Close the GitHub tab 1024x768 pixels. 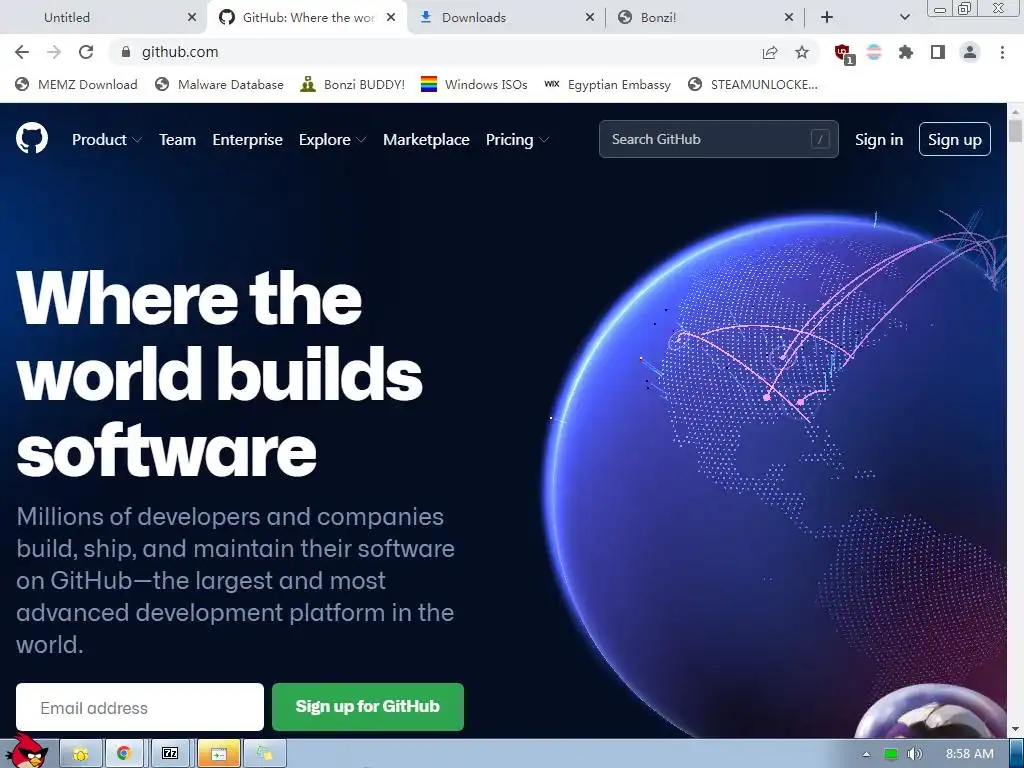point(391,18)
